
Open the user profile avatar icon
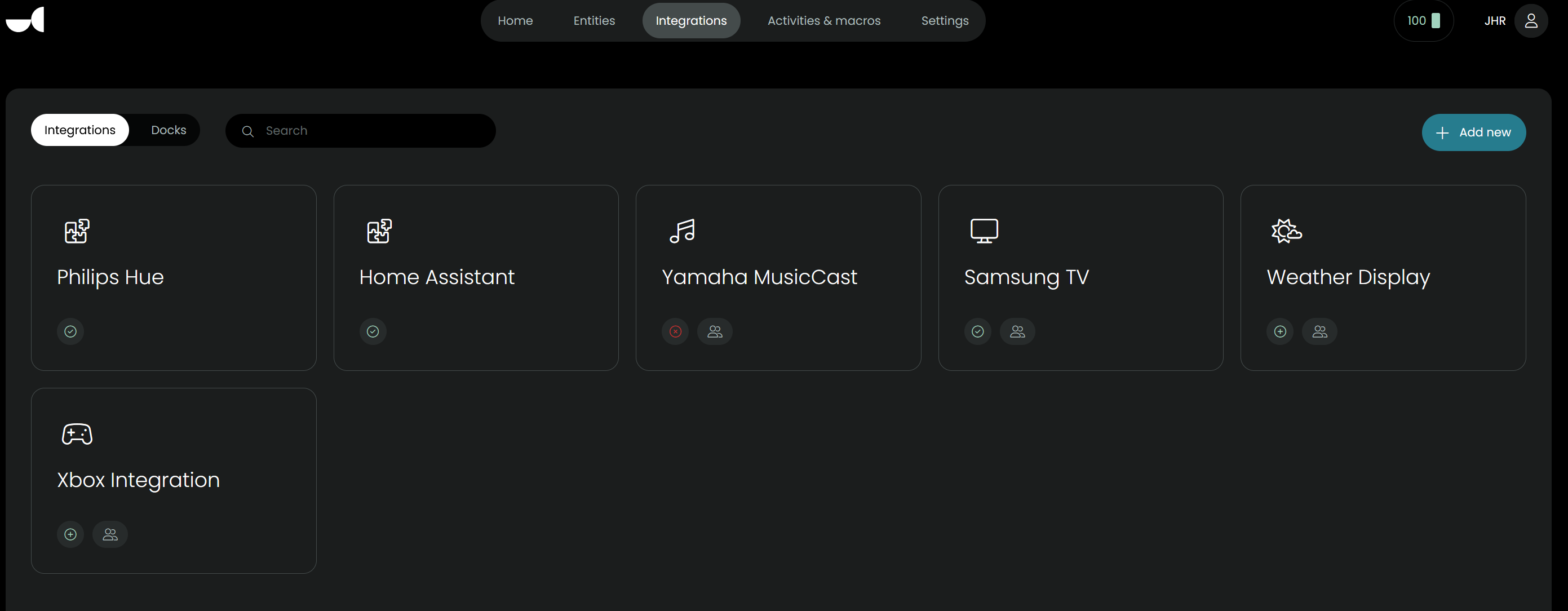(x=1530, y=21)
